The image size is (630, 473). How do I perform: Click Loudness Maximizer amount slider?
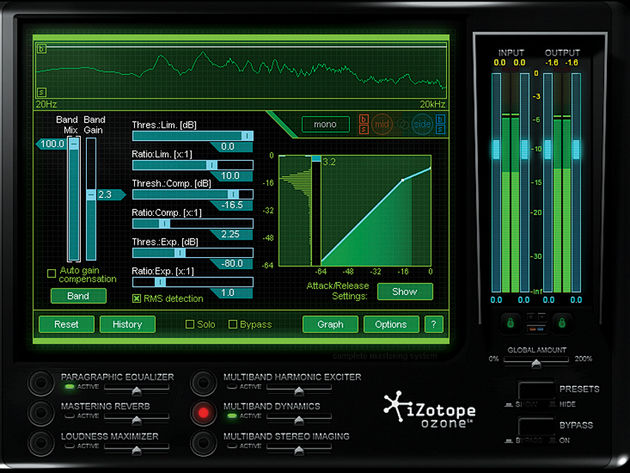click(137, 449)
